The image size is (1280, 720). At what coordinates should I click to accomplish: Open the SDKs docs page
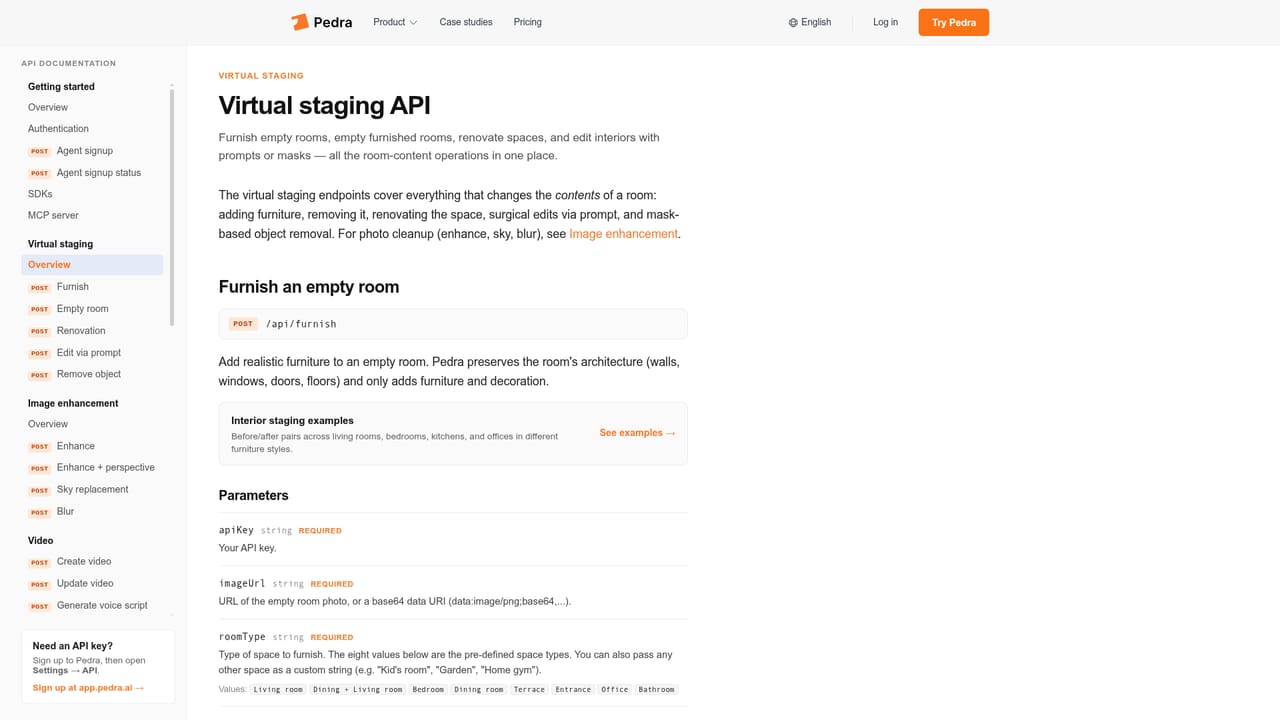[x=40, y=194]
